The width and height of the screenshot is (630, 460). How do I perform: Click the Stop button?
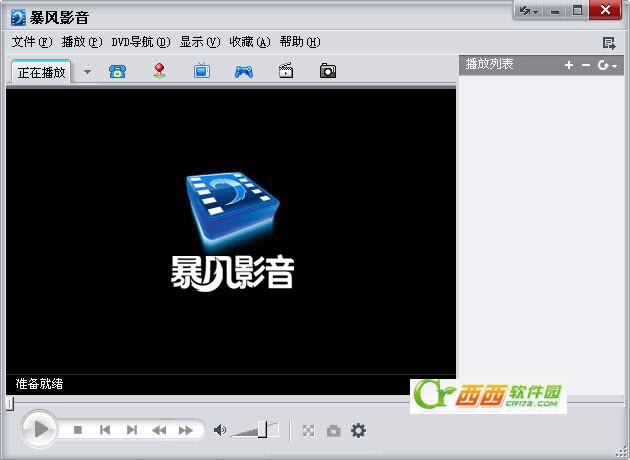coord(78,430)
